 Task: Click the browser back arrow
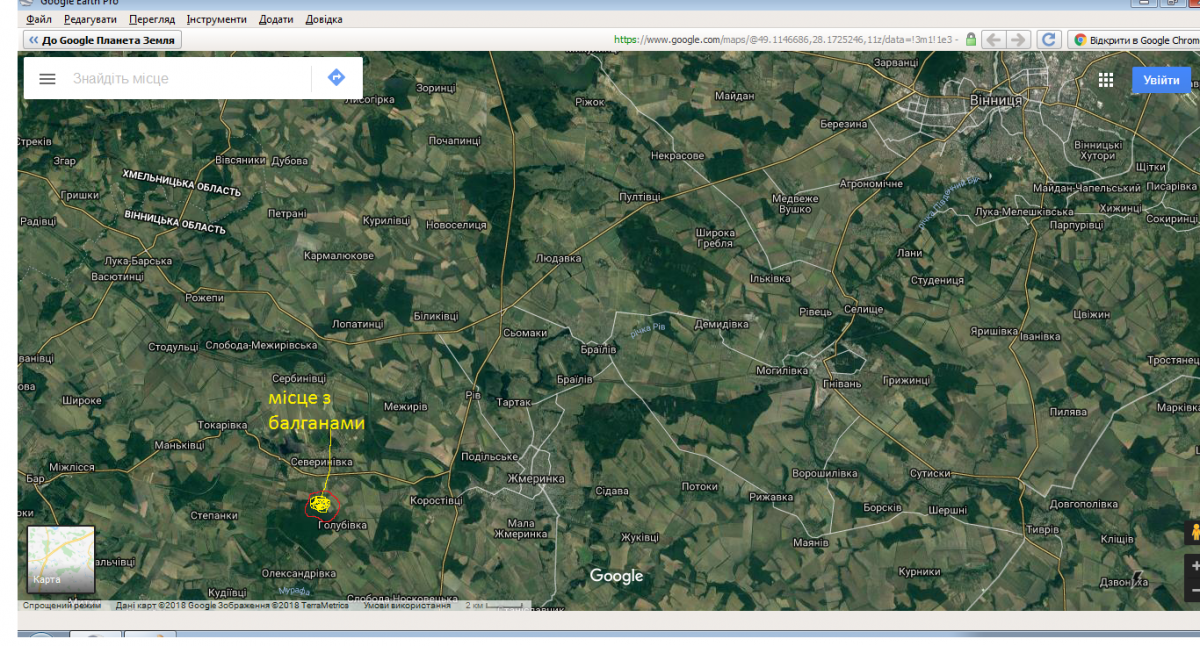993,40
